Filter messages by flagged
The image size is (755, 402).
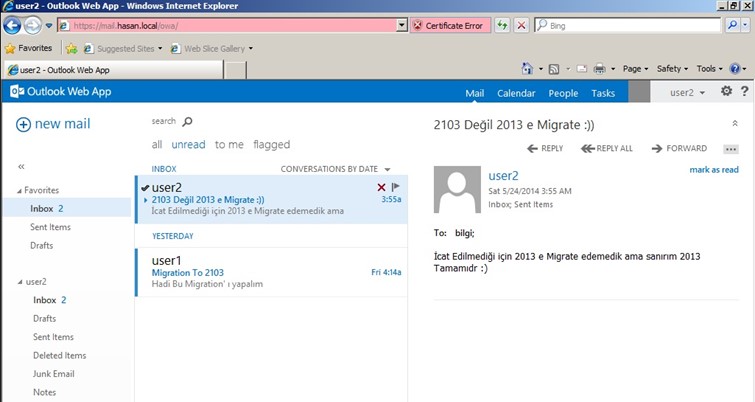click(272, 145)
